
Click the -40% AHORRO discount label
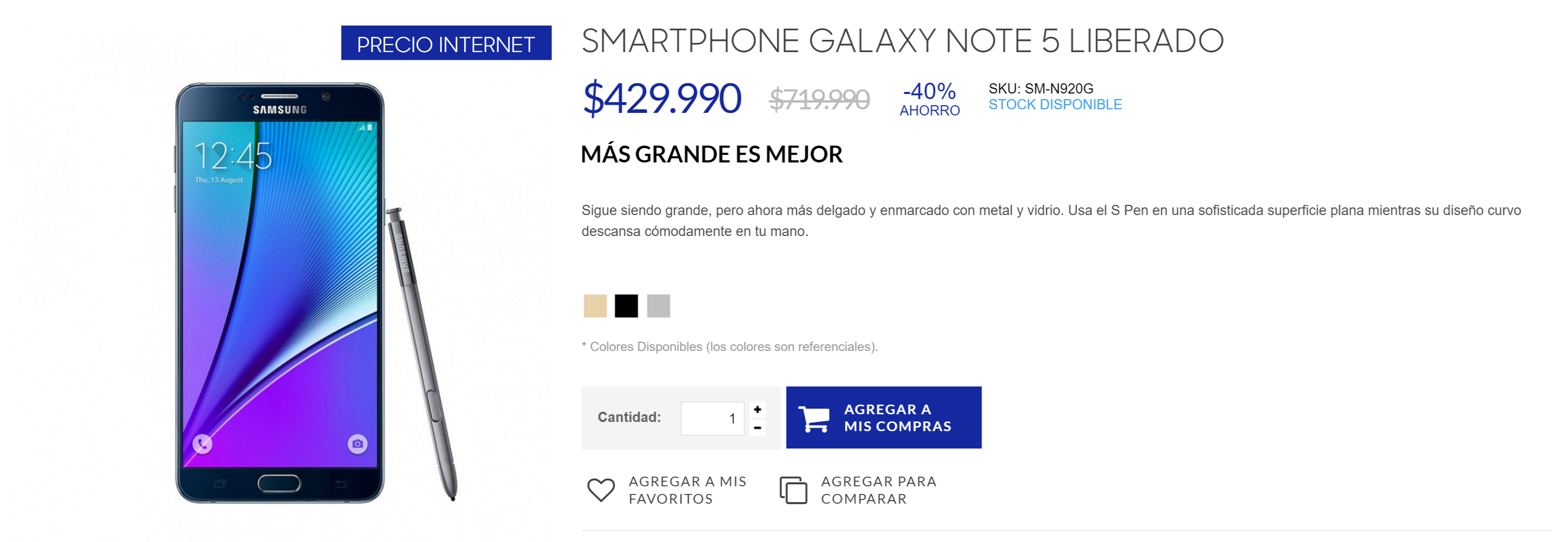(x=930, y=100)
